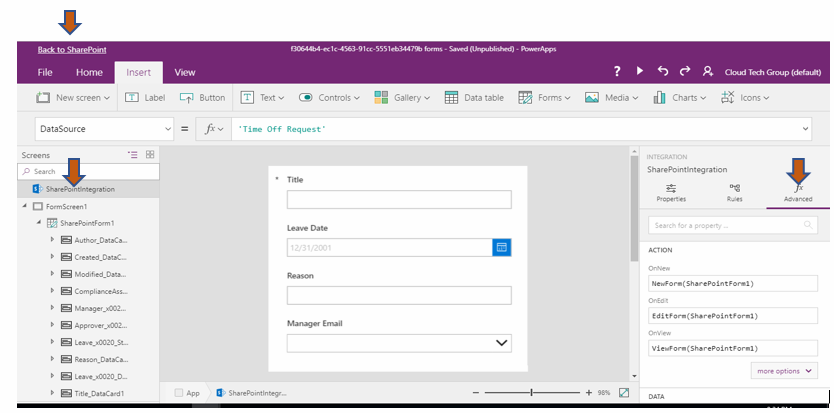This screenshot has width=834, height=413.
Task: Click the Leave Date field
Action: 389,247
